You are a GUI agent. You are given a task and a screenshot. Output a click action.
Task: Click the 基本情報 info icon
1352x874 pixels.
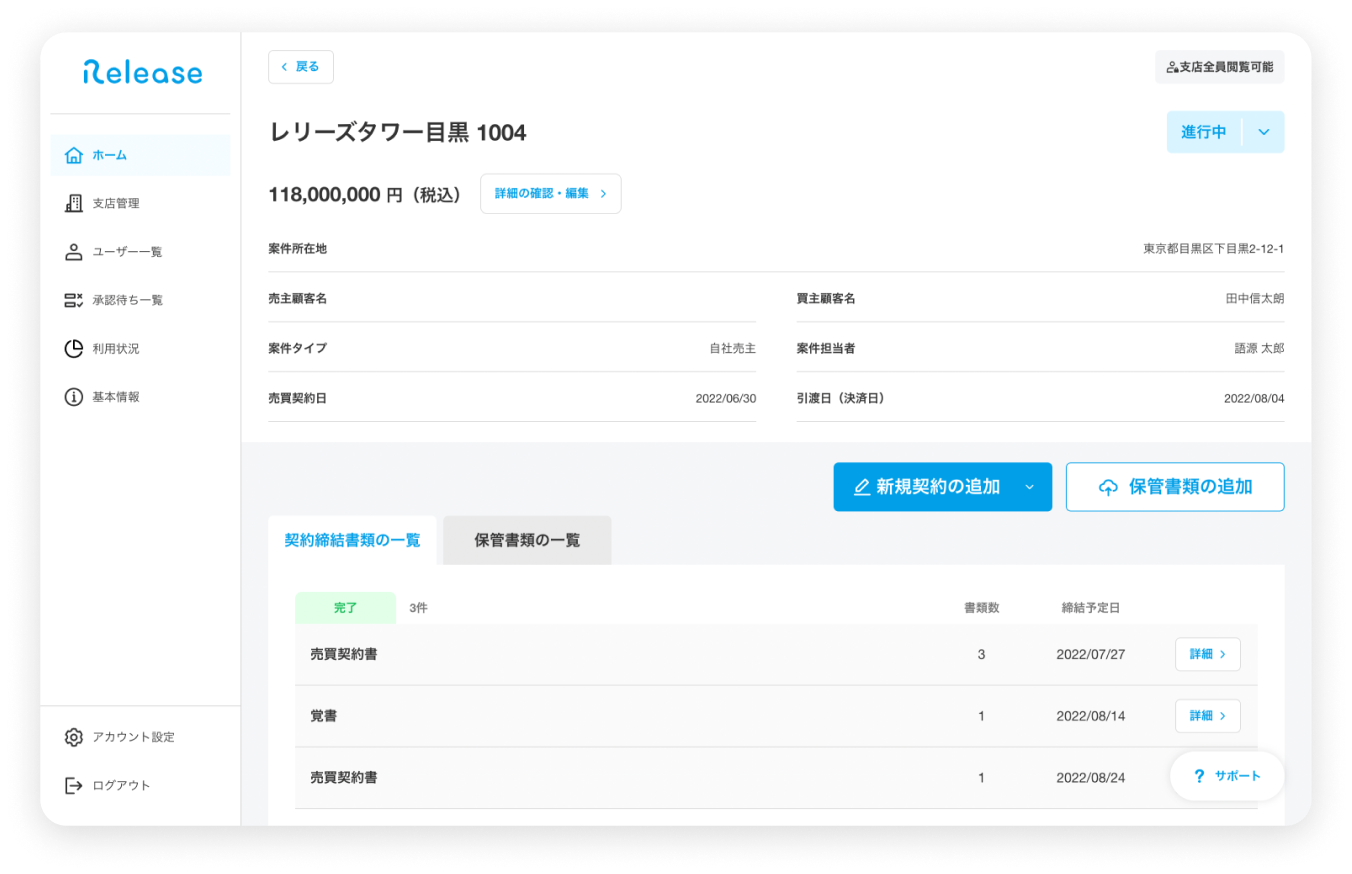coord(73,397)
